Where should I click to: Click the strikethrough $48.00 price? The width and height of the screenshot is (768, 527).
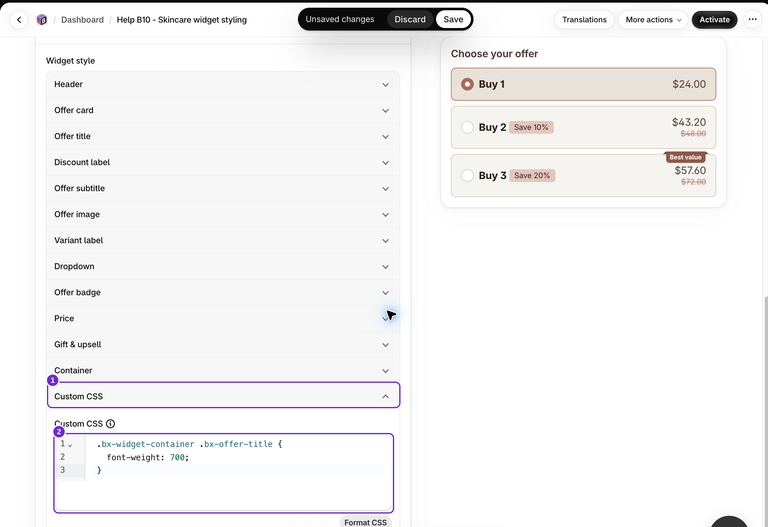[x=694, y=134]
